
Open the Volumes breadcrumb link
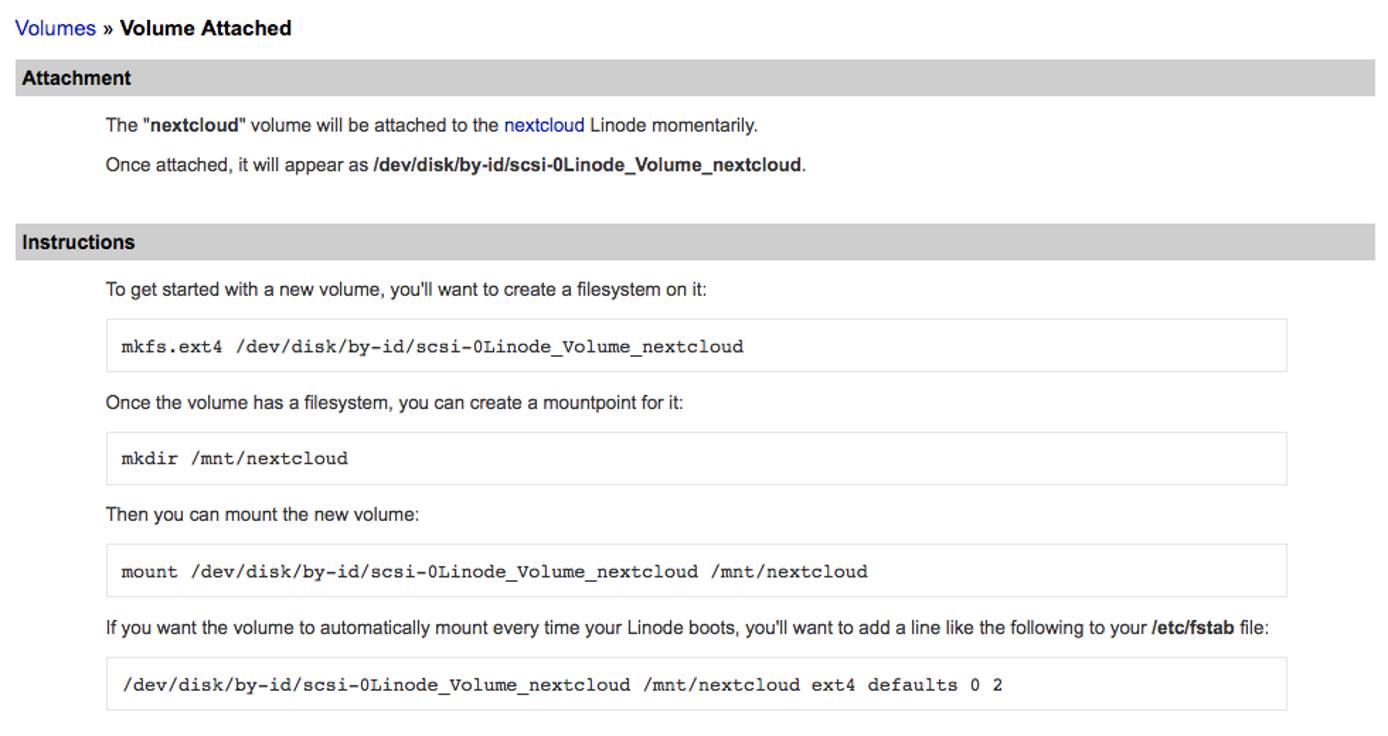click(x=55, y=28)
